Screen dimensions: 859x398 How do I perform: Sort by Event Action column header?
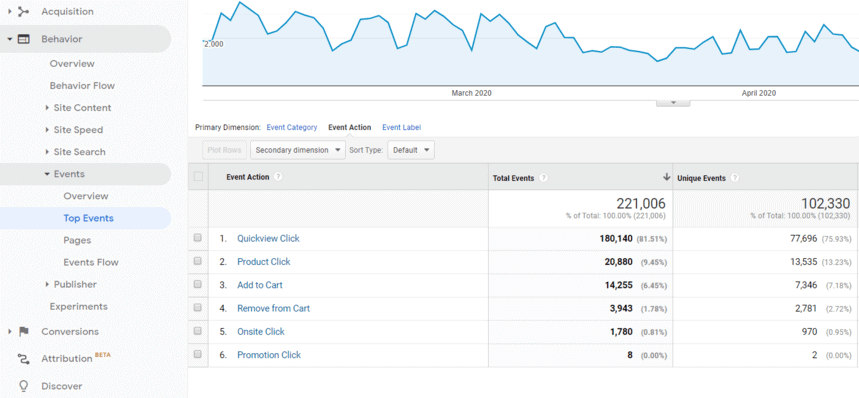click(248, 177)
